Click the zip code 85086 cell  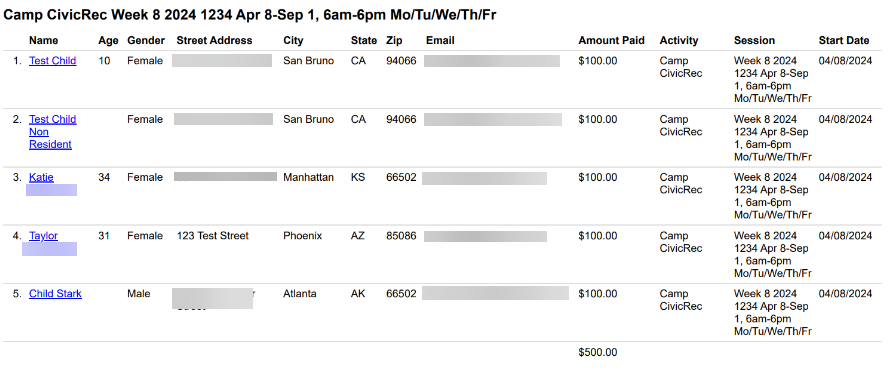tap(401, 236)
